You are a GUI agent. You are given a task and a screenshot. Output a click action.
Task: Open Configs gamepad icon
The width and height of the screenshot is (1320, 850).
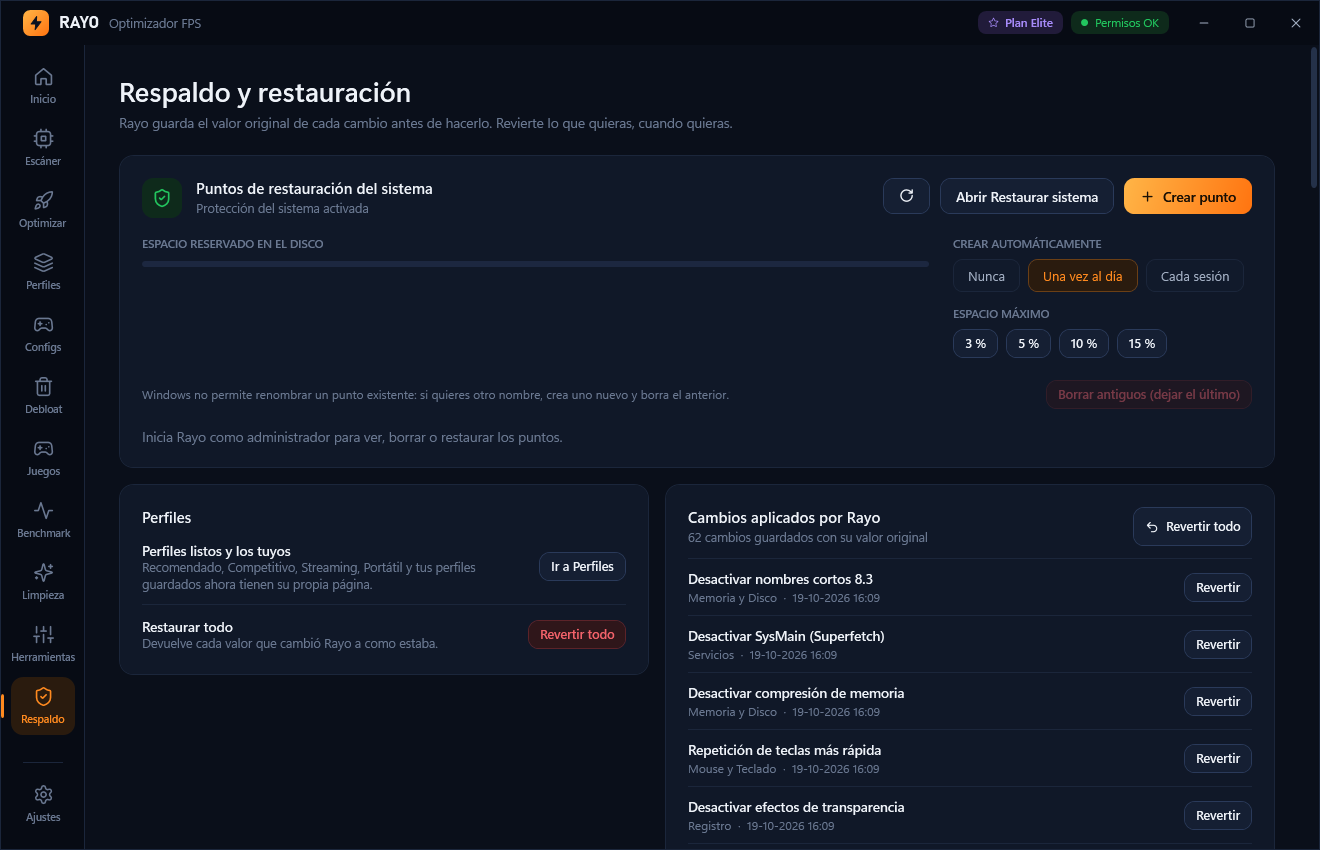tap(43, 325)
